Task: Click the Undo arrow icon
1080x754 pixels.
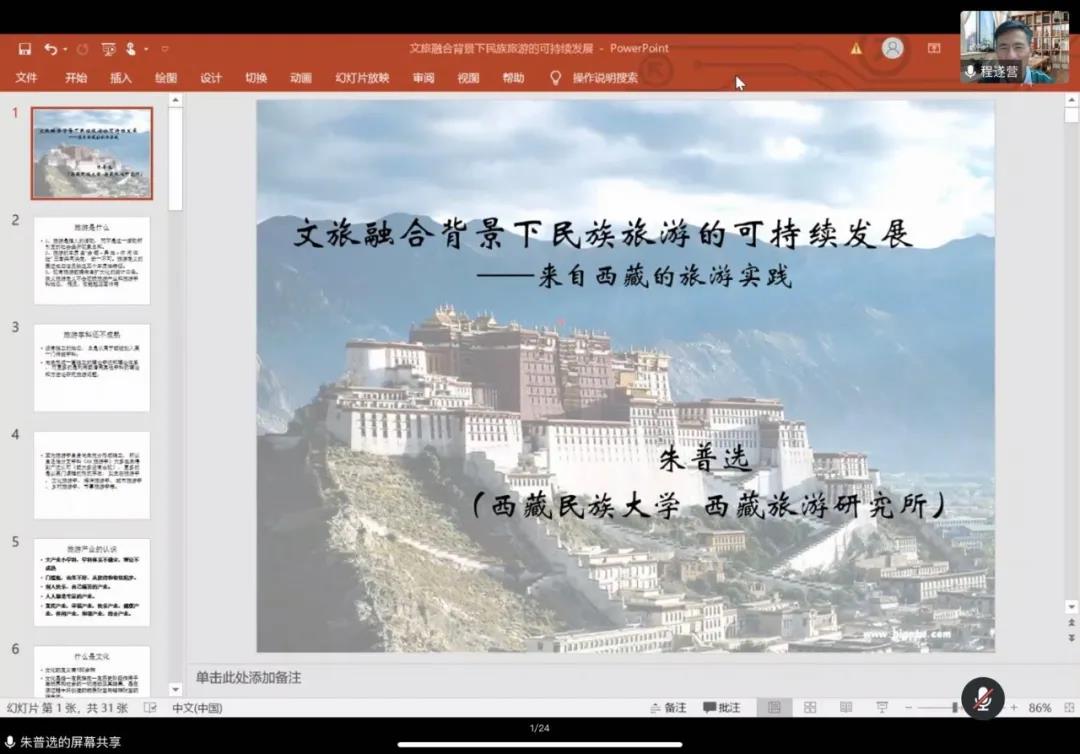Action: click(x=49, y=49)
